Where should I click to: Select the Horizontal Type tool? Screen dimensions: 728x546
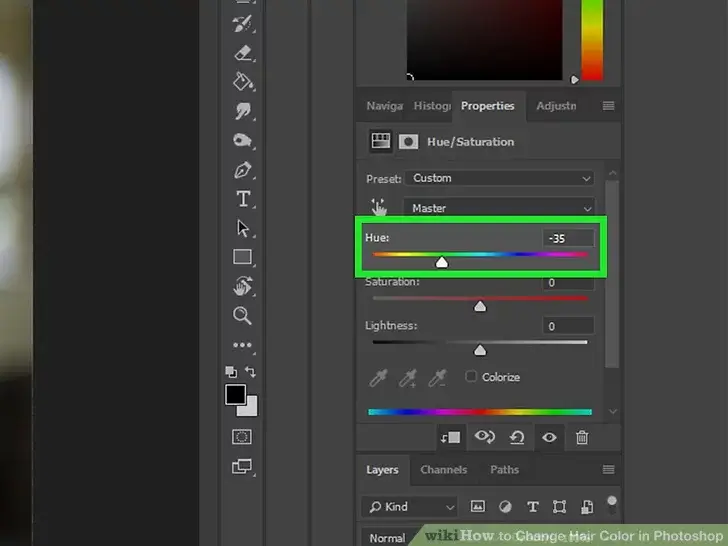pyautogui.click(x=242, y=199)
